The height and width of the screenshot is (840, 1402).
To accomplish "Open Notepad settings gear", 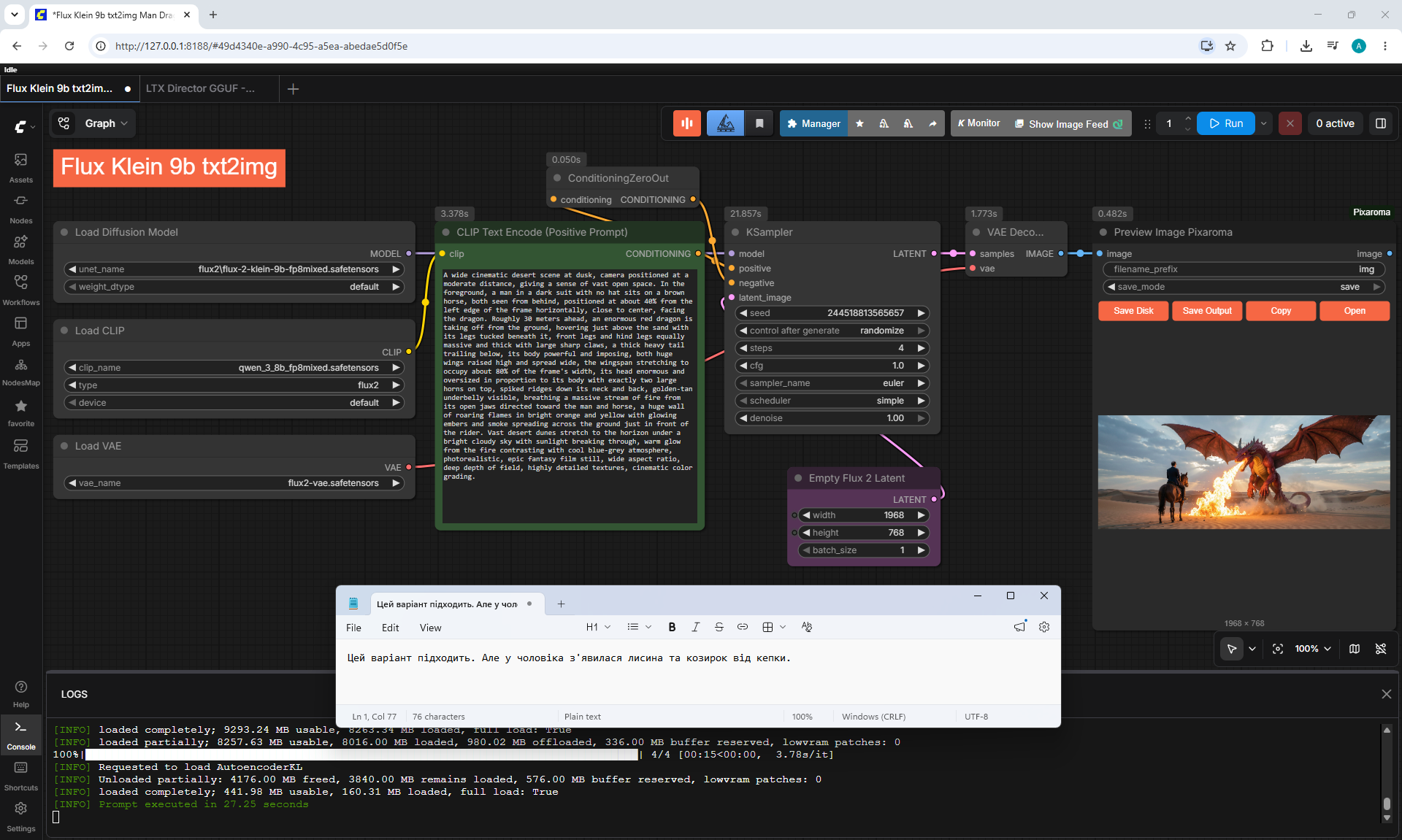I will pos(1044,627).
